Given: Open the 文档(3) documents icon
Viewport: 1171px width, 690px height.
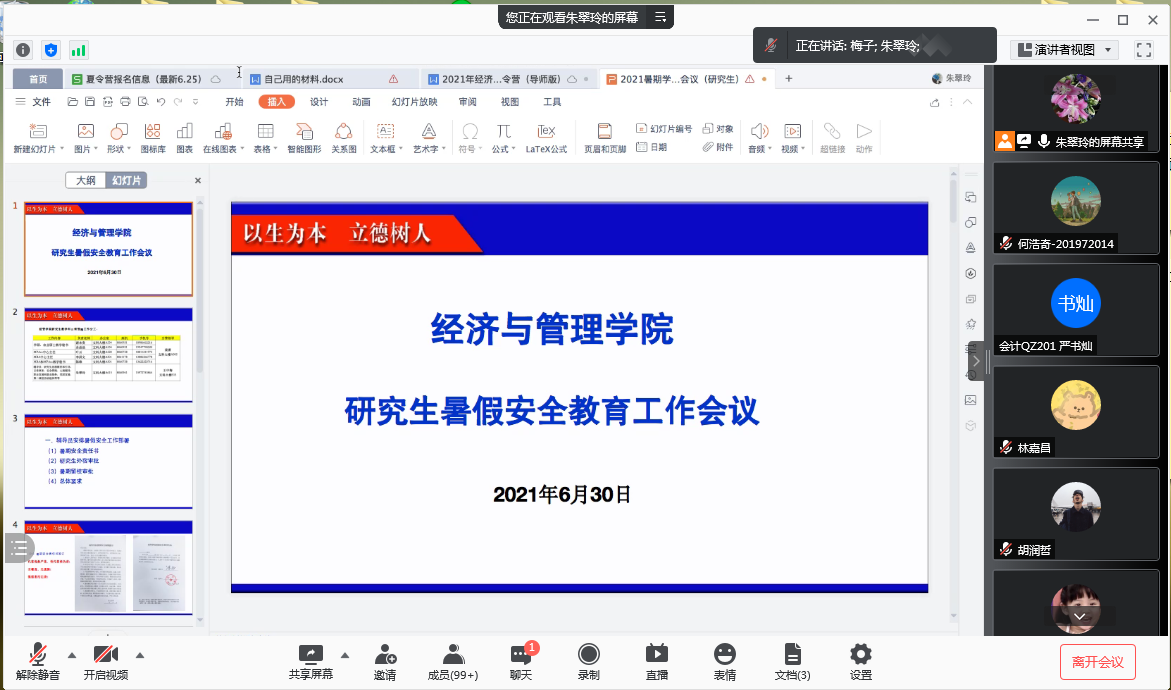Looking at the screenshot, I should 792,655.
